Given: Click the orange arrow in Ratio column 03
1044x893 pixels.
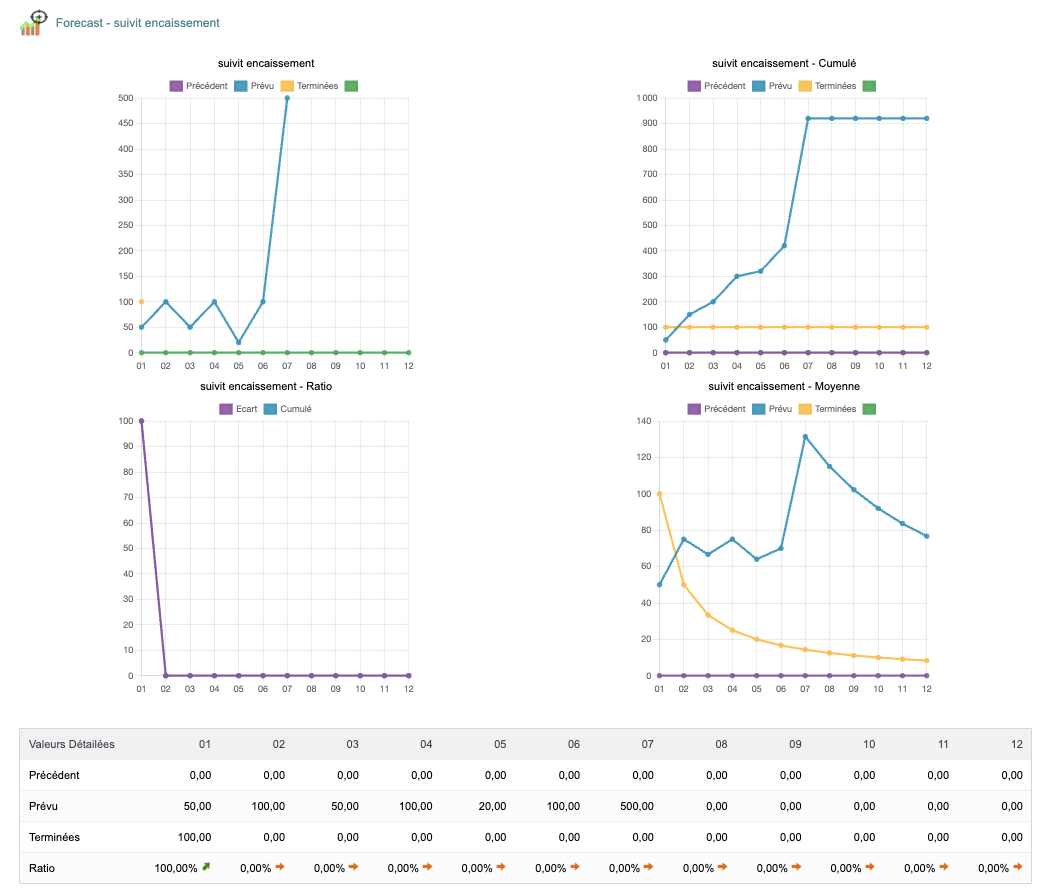Looking at the screenshot, I should coord(353,867).
